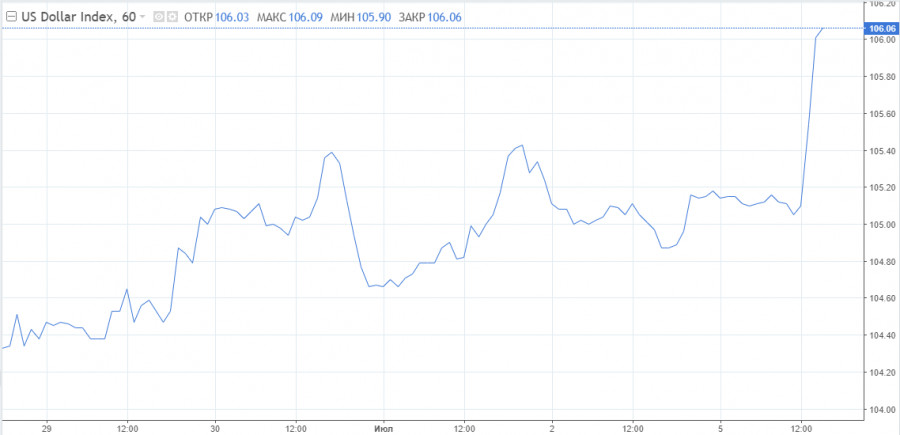
Task: Click the '30' date label on time axis
Action: point(215,428)
